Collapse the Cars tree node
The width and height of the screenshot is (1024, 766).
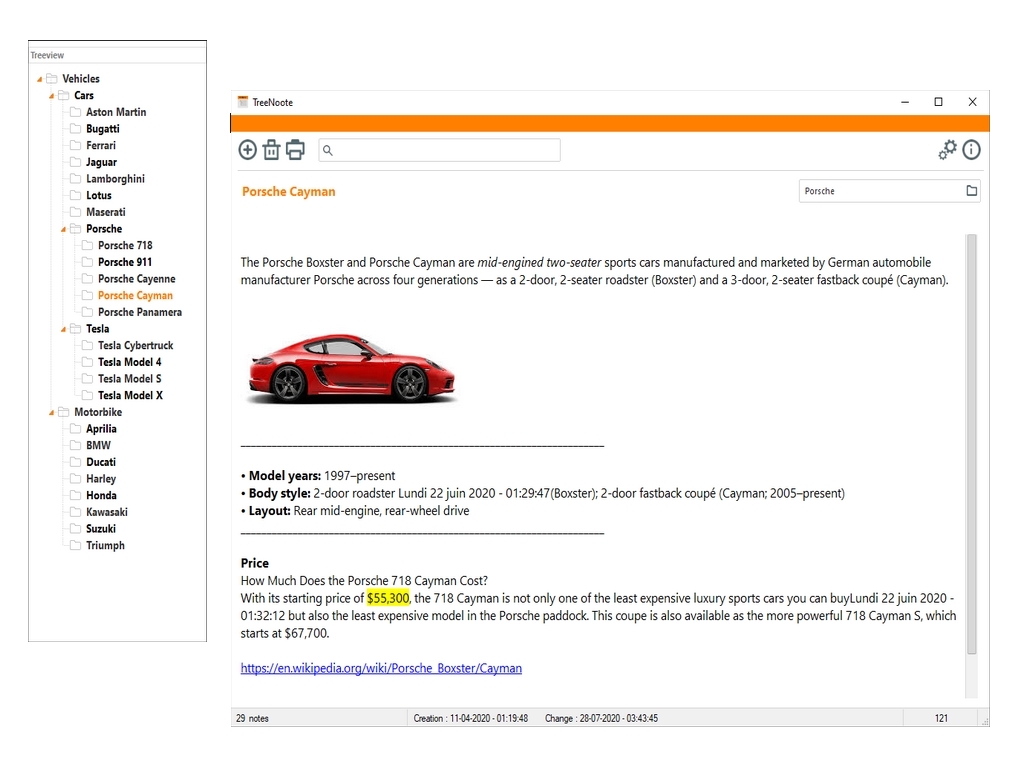point(52,96)
